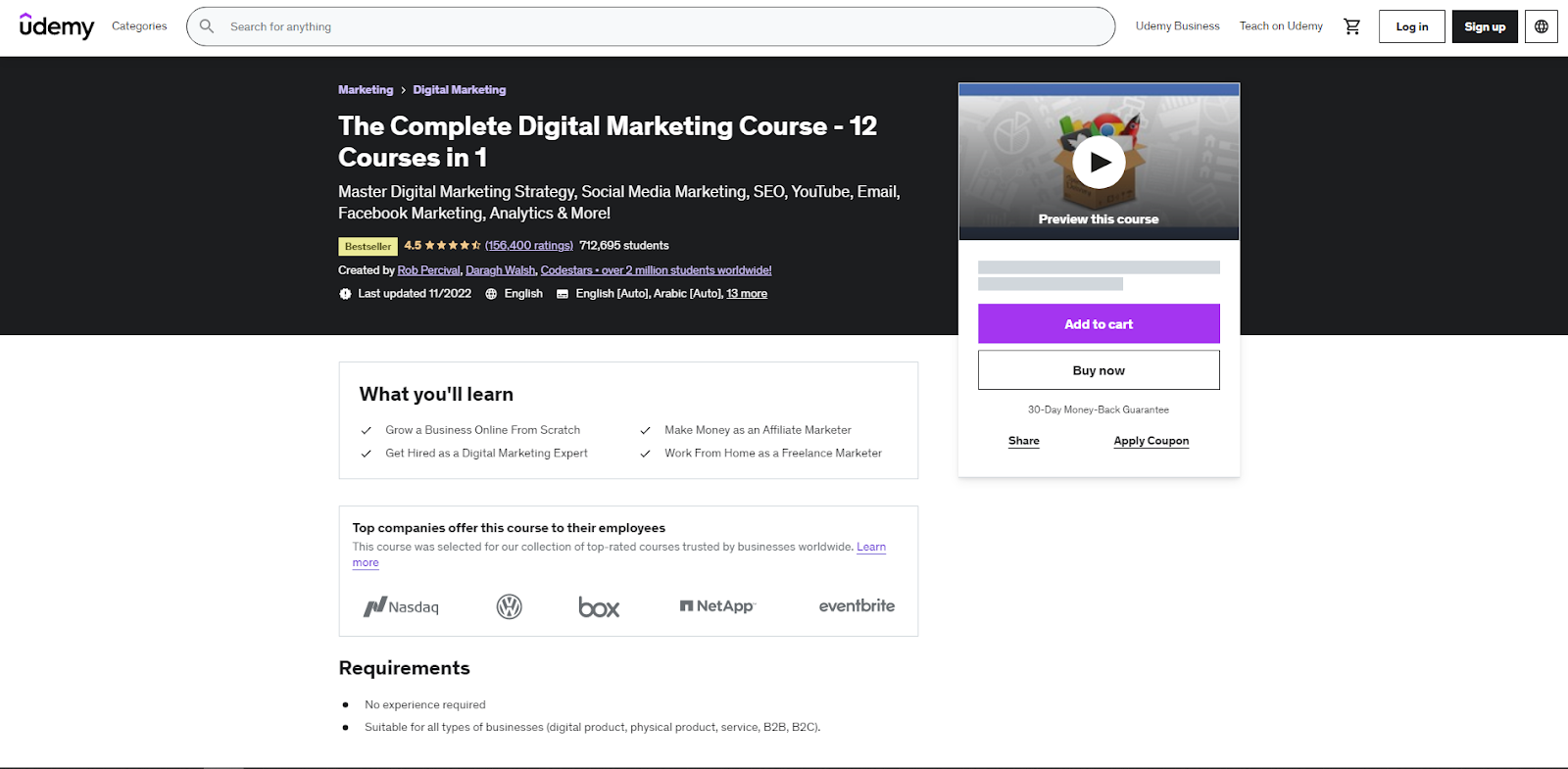The image size is (1568, 769).
Task: Click the Udemy logo
Action: [57, 26]
